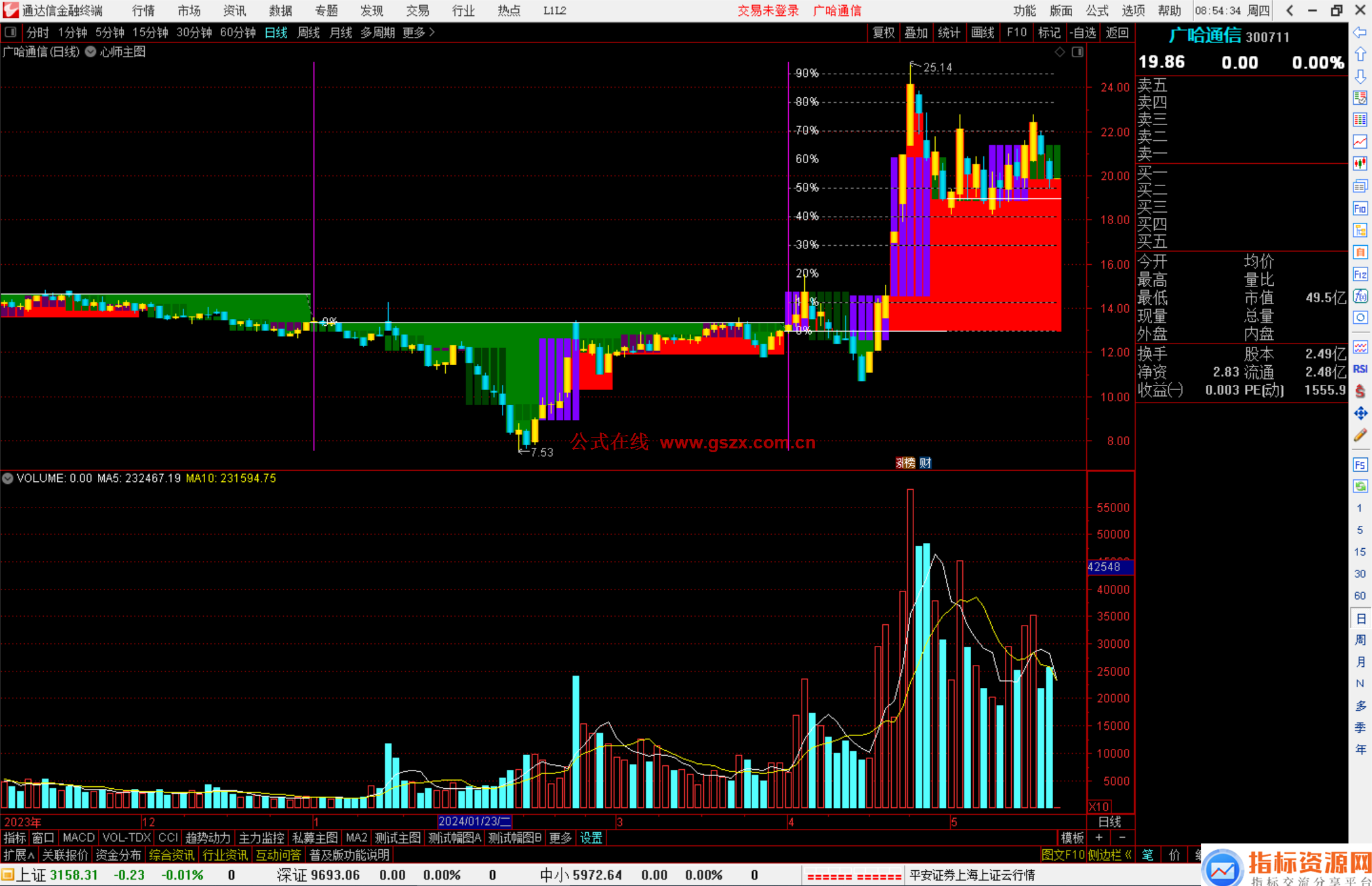The width and height of the screenshot is (1372, 886).
Task: Click the highlighted 42548 volume value marker
Action: tap(1110, 567)
